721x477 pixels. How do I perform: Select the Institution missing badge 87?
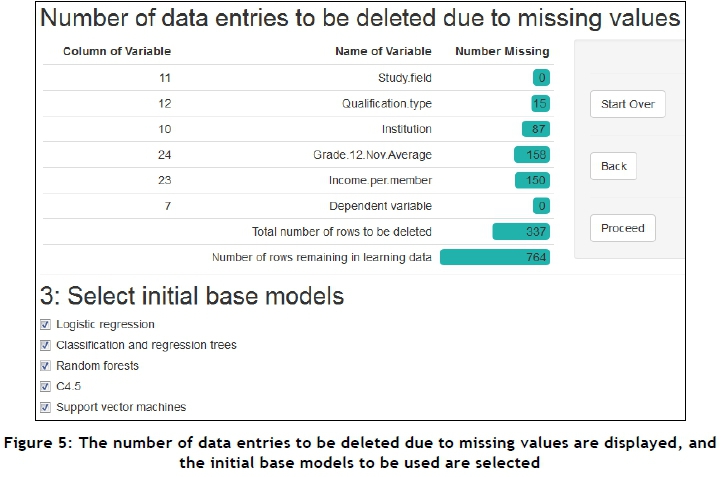536,129
